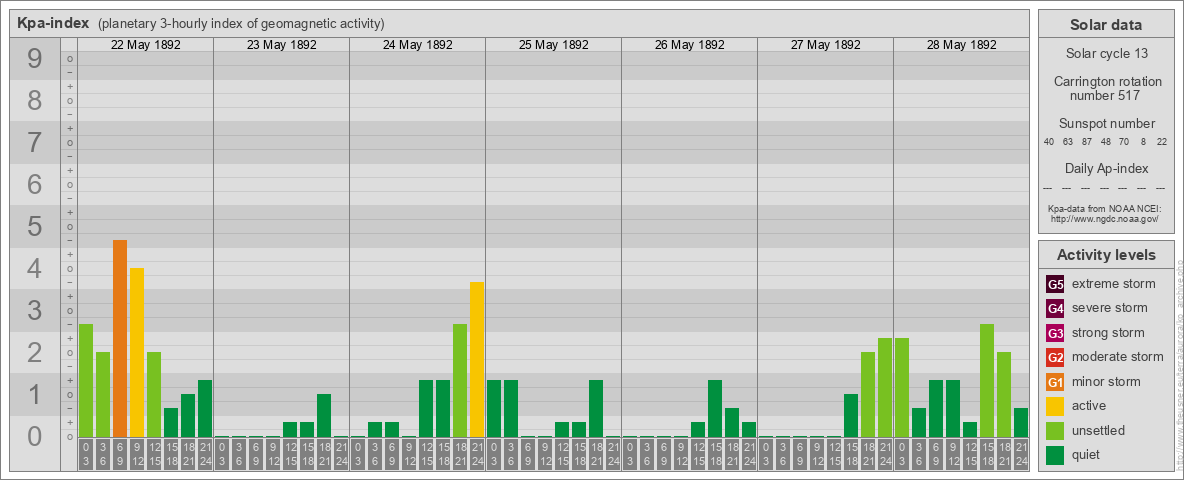The width and height of the screenshot is (1184, 480).
Task: Click the G2 moderate storm legend icon
Action: 1055,357
